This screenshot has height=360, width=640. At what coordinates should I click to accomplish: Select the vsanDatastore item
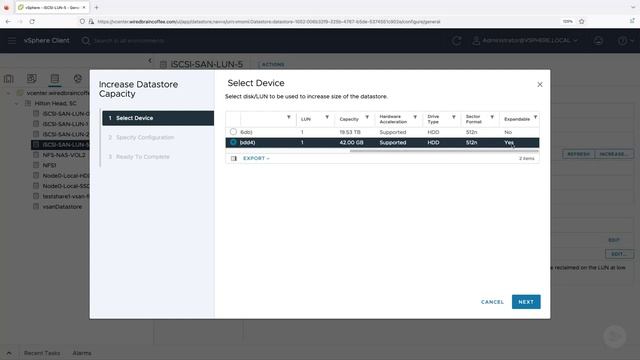pyautogui.click(x=62, y=207)
